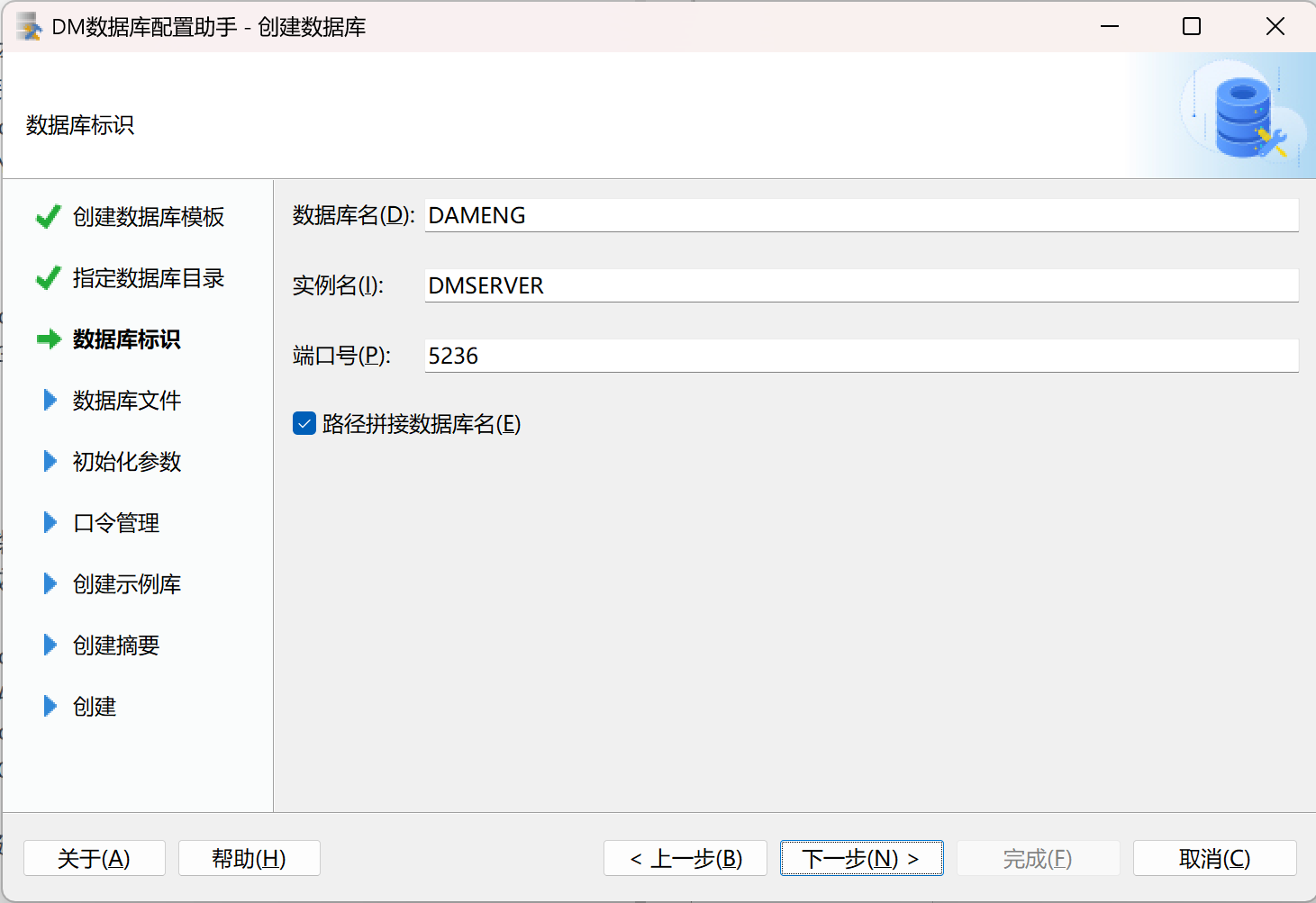The height and width of the screenshot is (903, 1316).
Task: Cancel the wizard with 取消(C)
Action: (1215, 858)
